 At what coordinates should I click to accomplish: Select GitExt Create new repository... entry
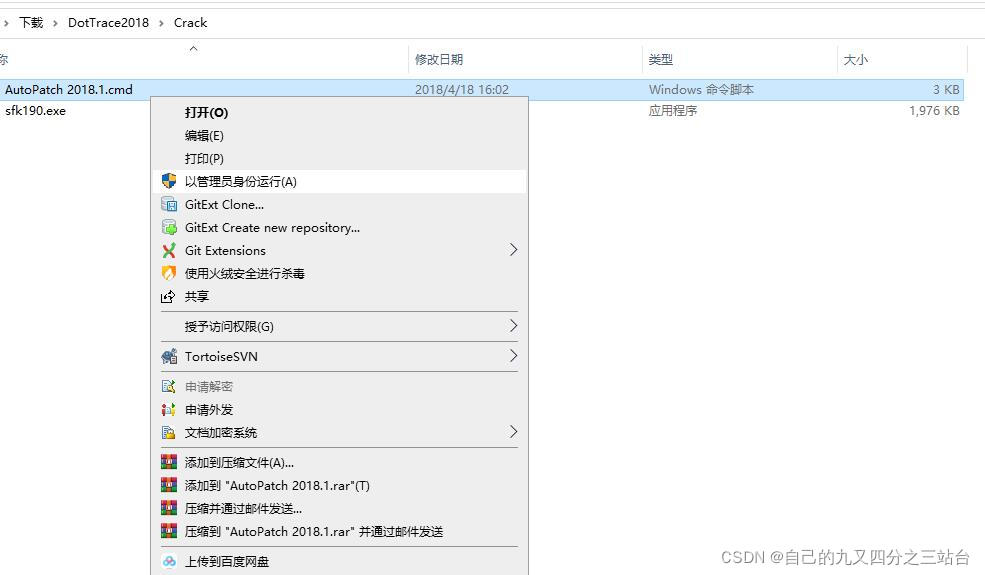[x=340, y=227]
